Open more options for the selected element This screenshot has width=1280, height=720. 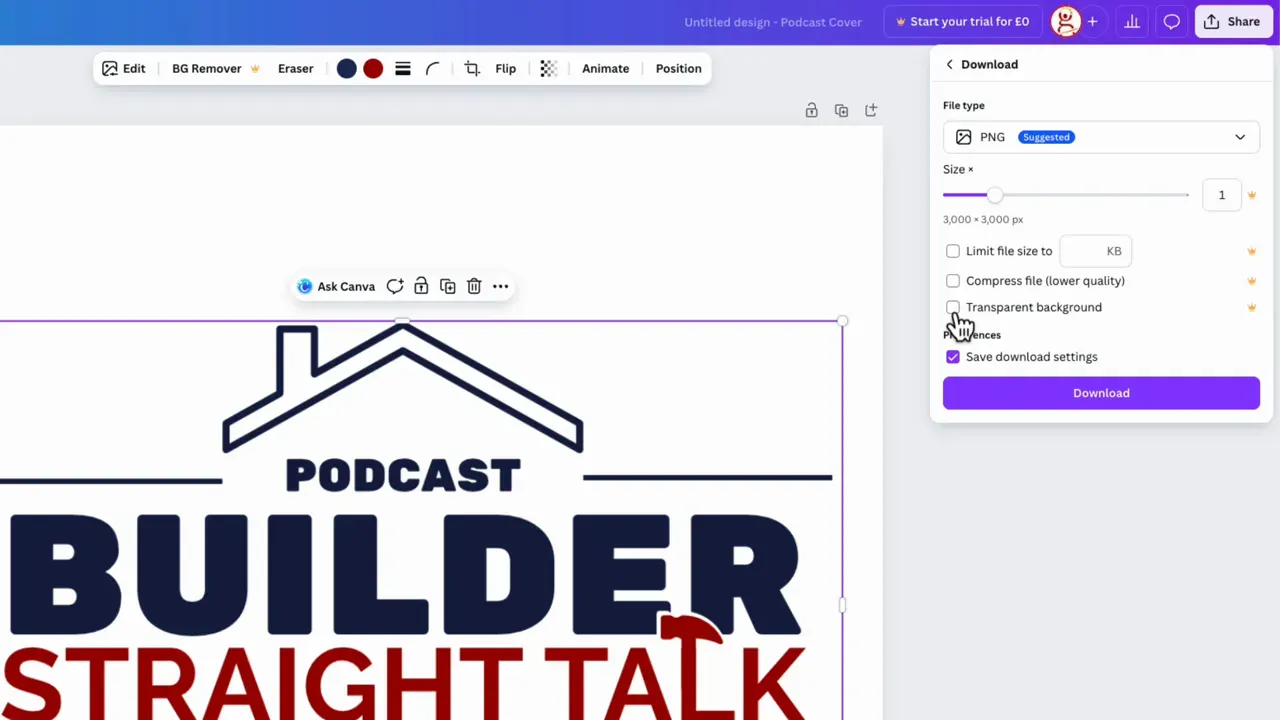(x=500, y=286)
